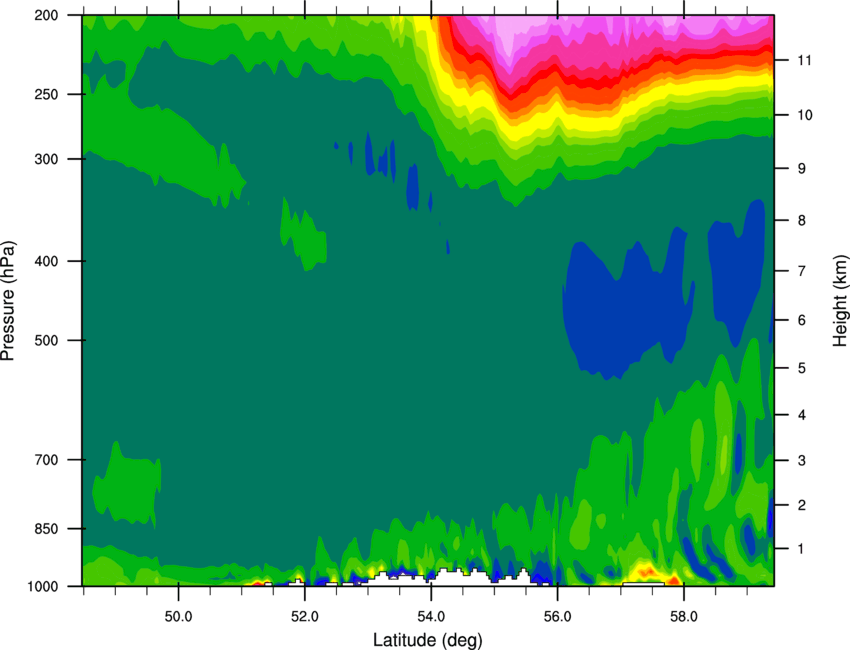
Task: Click the 58.0 latitude tick label
Action: tap(684, 616)
